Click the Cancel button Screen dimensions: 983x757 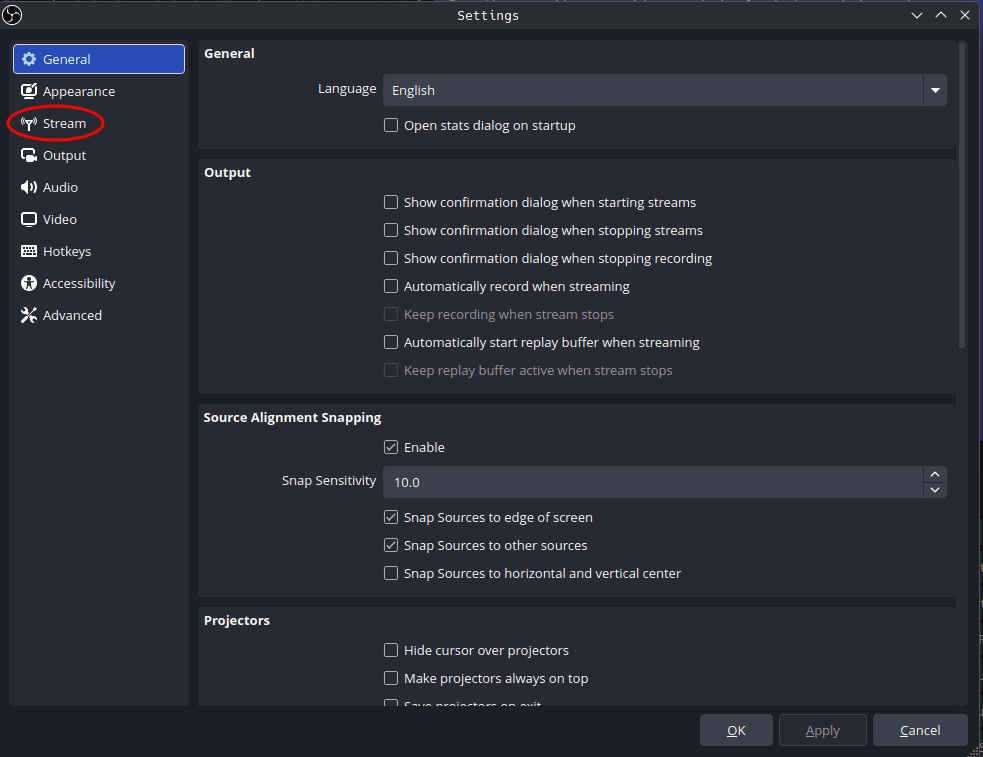point(920,730)
